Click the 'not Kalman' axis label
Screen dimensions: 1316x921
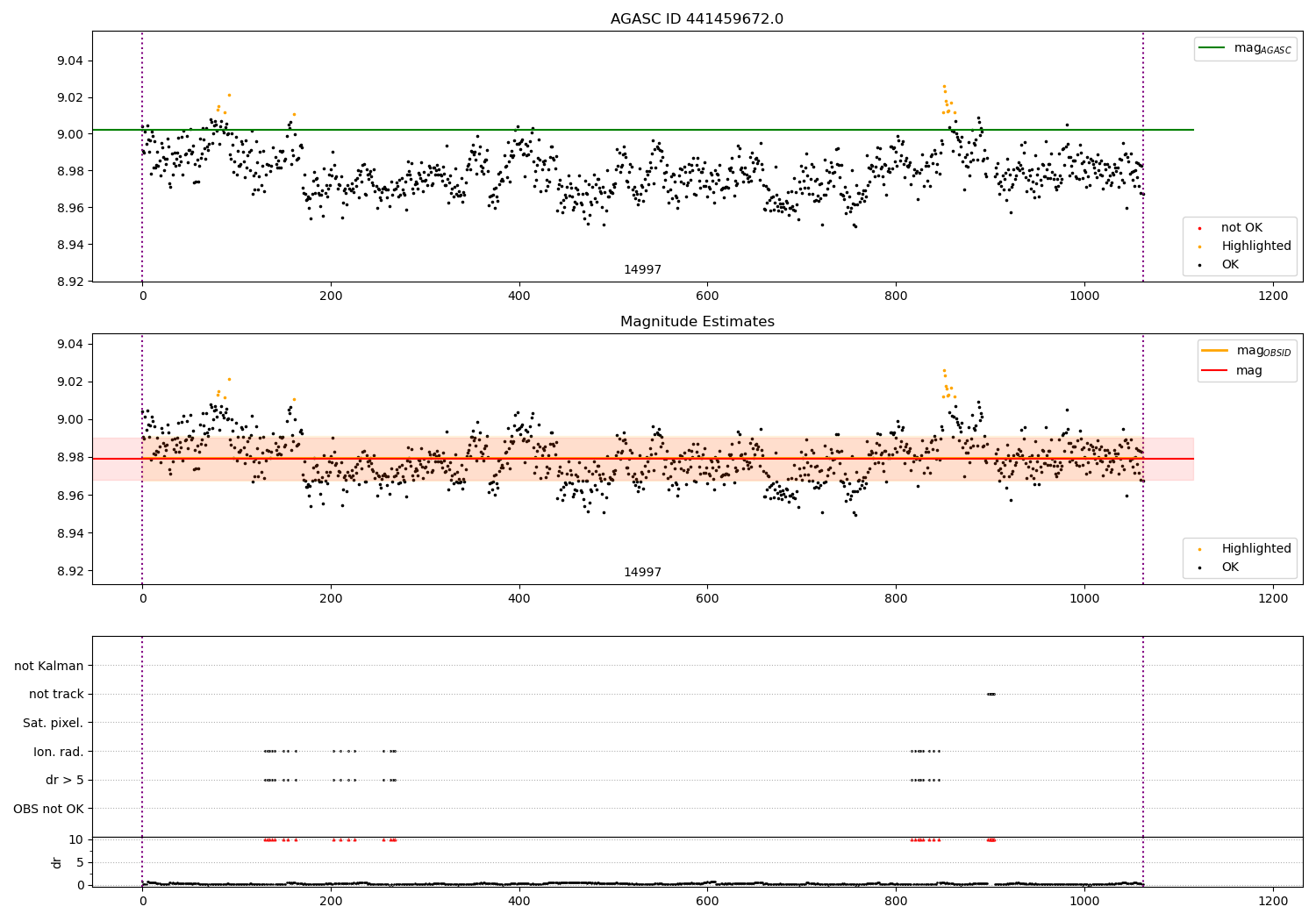coord(49,666)
